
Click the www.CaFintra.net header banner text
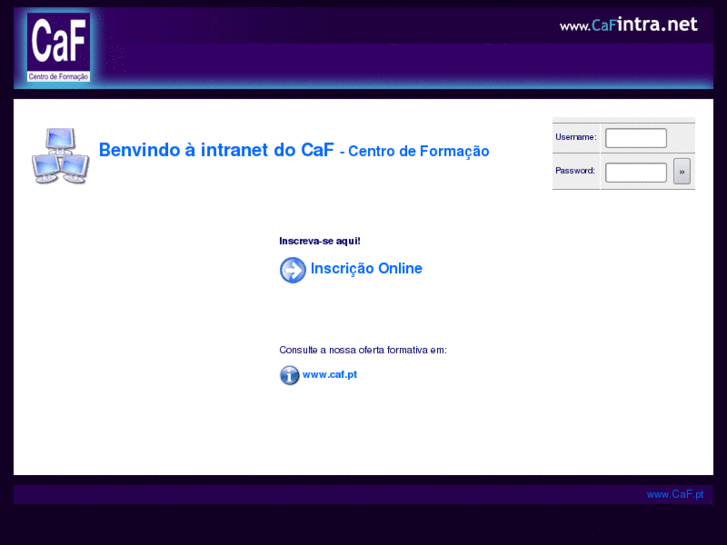[x=628, y=25]
